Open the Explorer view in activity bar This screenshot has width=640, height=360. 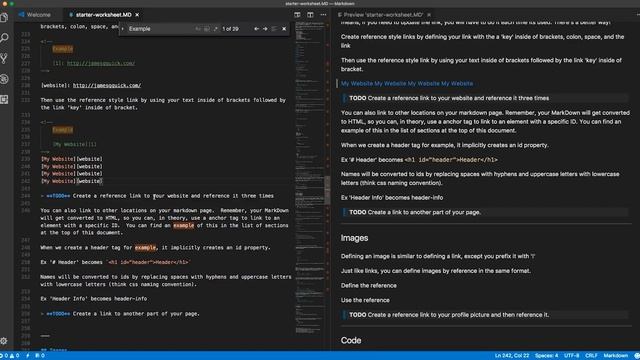4,18
